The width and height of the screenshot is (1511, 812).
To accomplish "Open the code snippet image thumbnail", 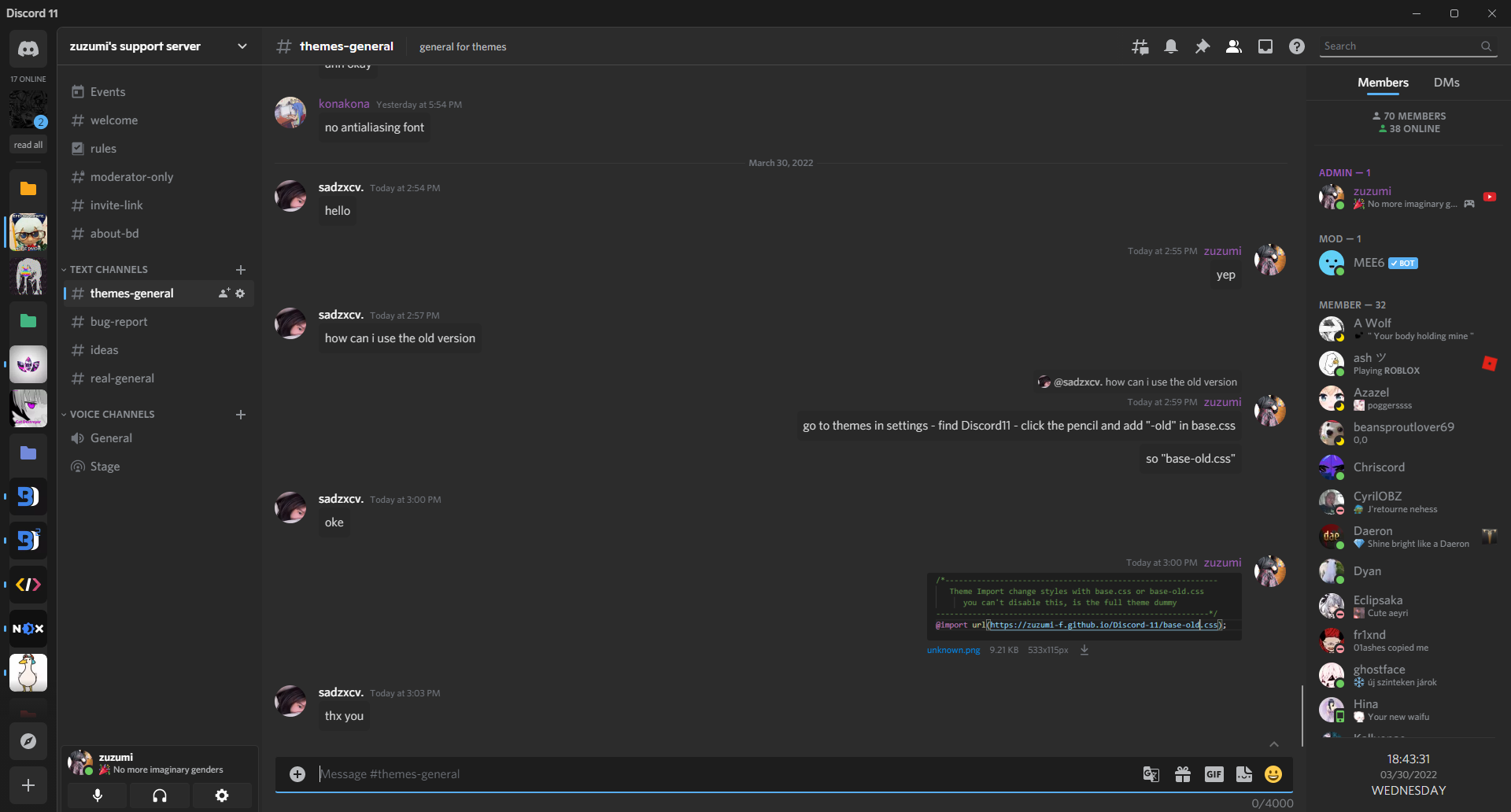I will pos(1084,607).
